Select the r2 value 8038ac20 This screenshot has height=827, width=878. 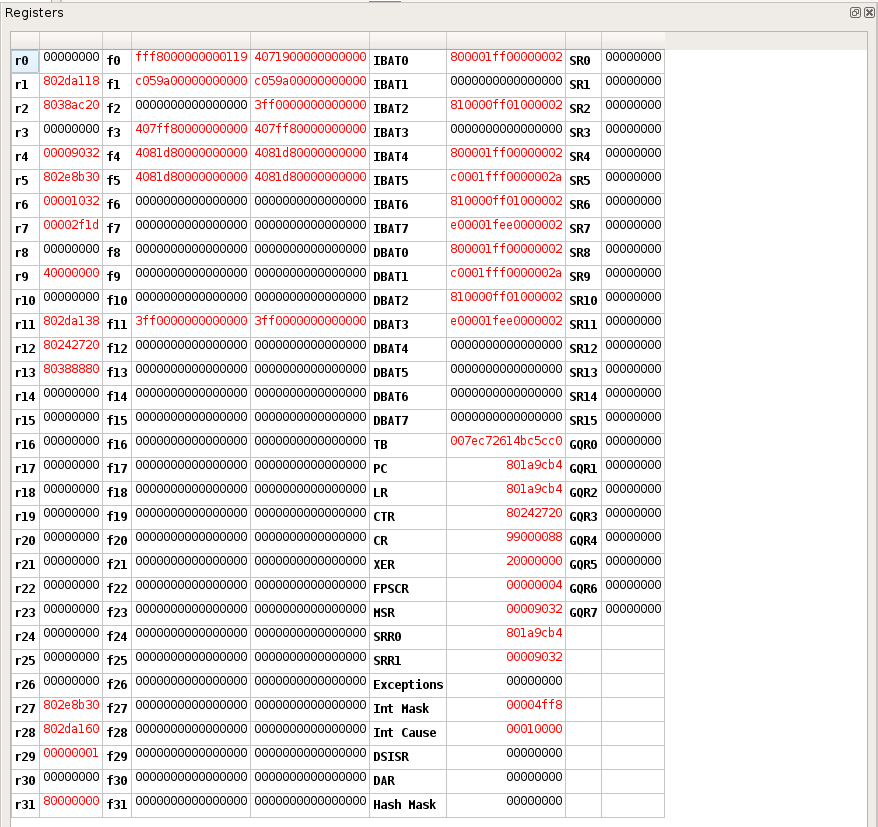tap(71, 105)
